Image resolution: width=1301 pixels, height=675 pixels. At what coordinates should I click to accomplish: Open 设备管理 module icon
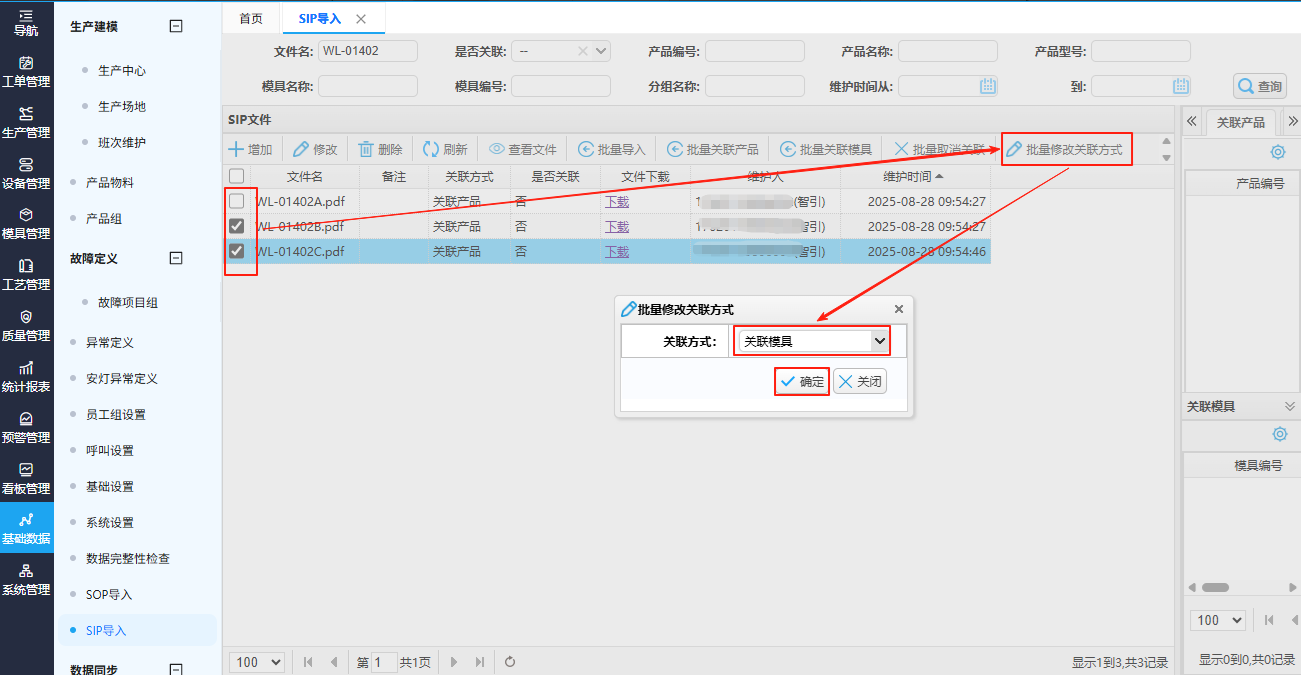(26, 172)
